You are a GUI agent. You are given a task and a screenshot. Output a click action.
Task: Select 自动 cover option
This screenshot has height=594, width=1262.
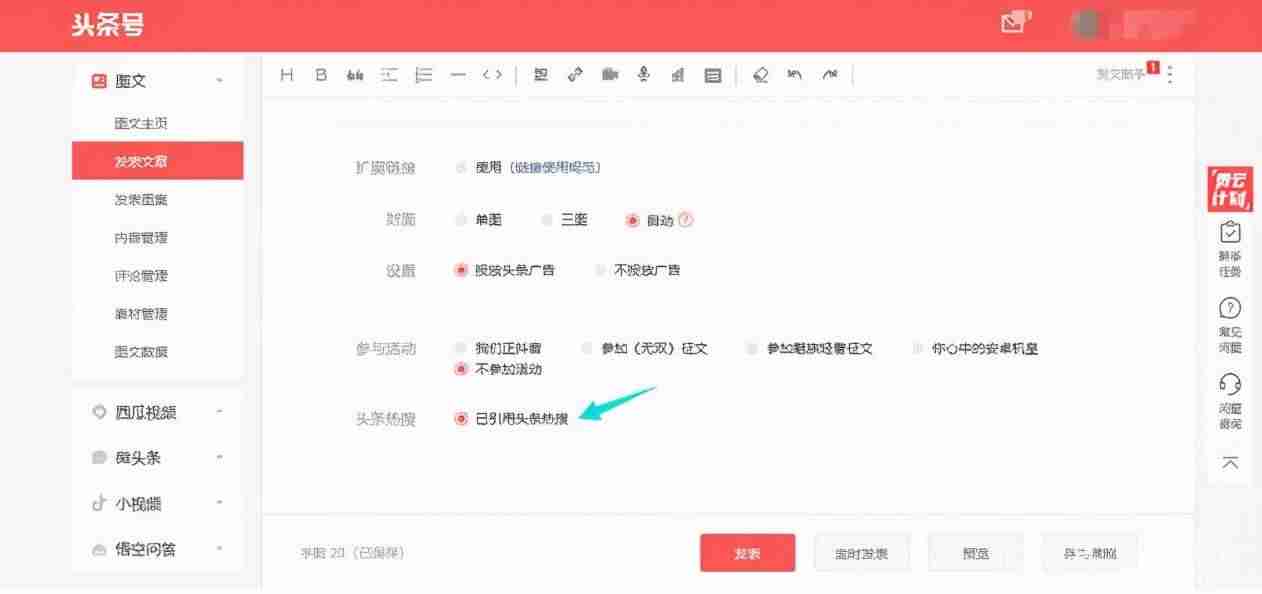(632, 220)
